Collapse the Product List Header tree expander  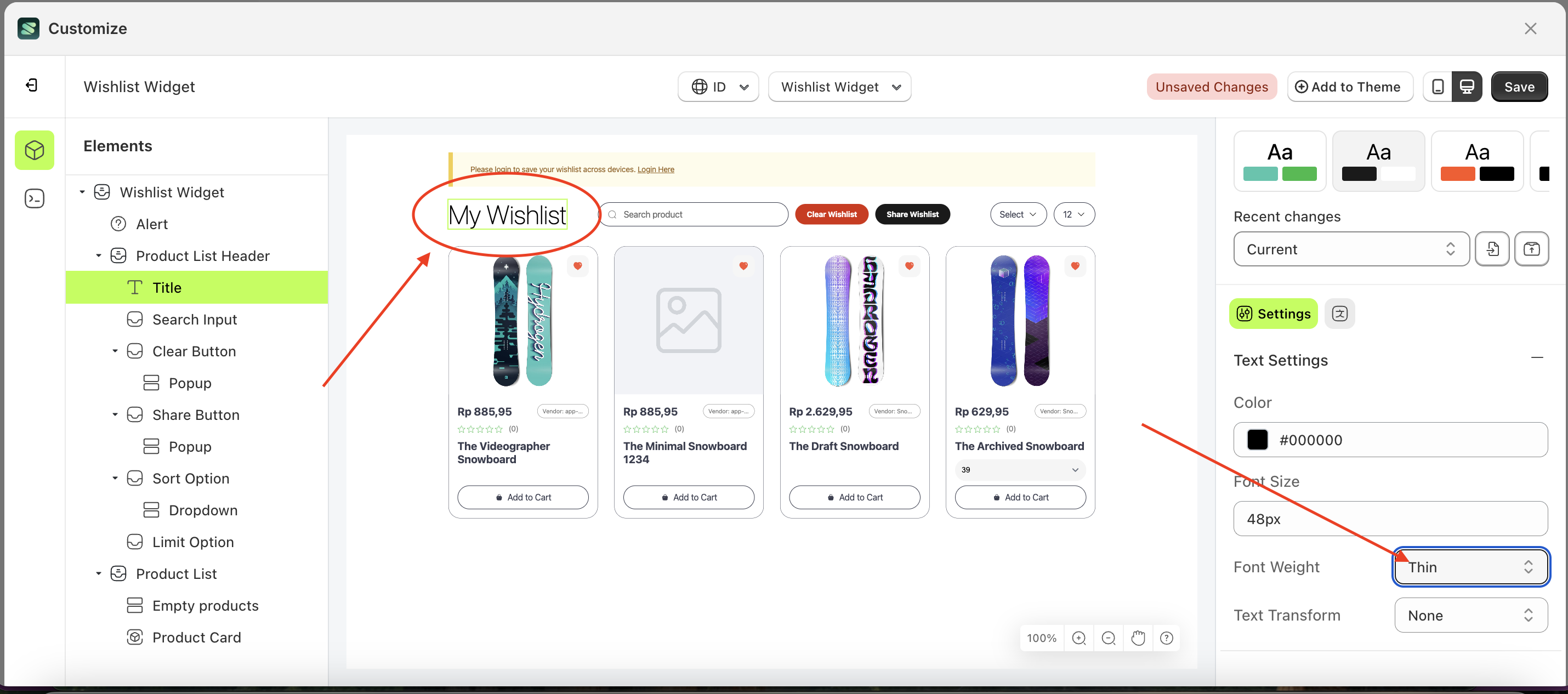coord(99,255)
